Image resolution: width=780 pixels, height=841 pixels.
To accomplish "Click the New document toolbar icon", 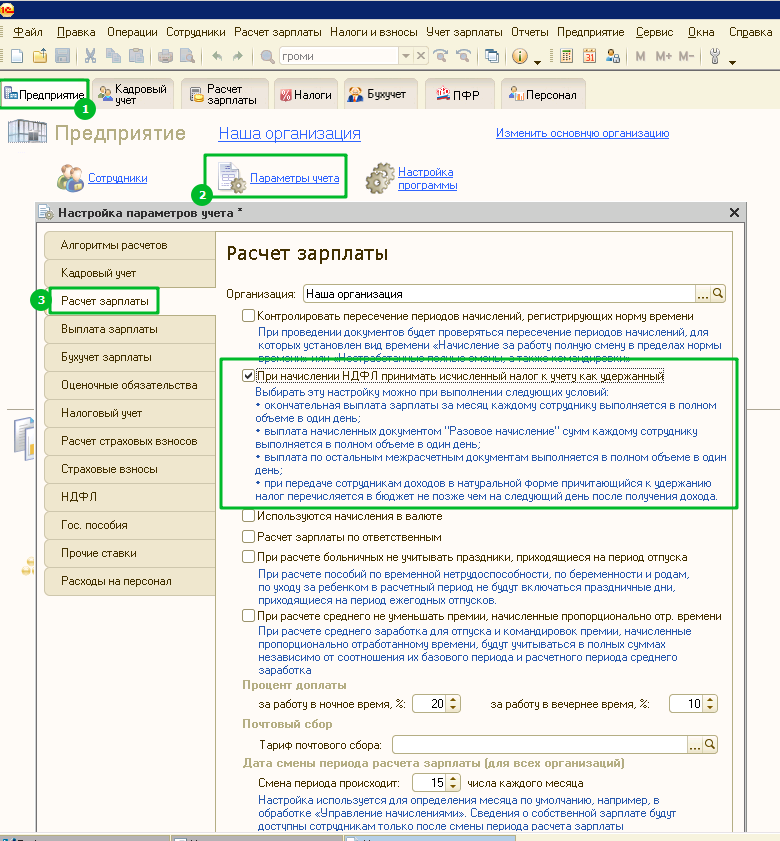I will (x=17, y=56).
